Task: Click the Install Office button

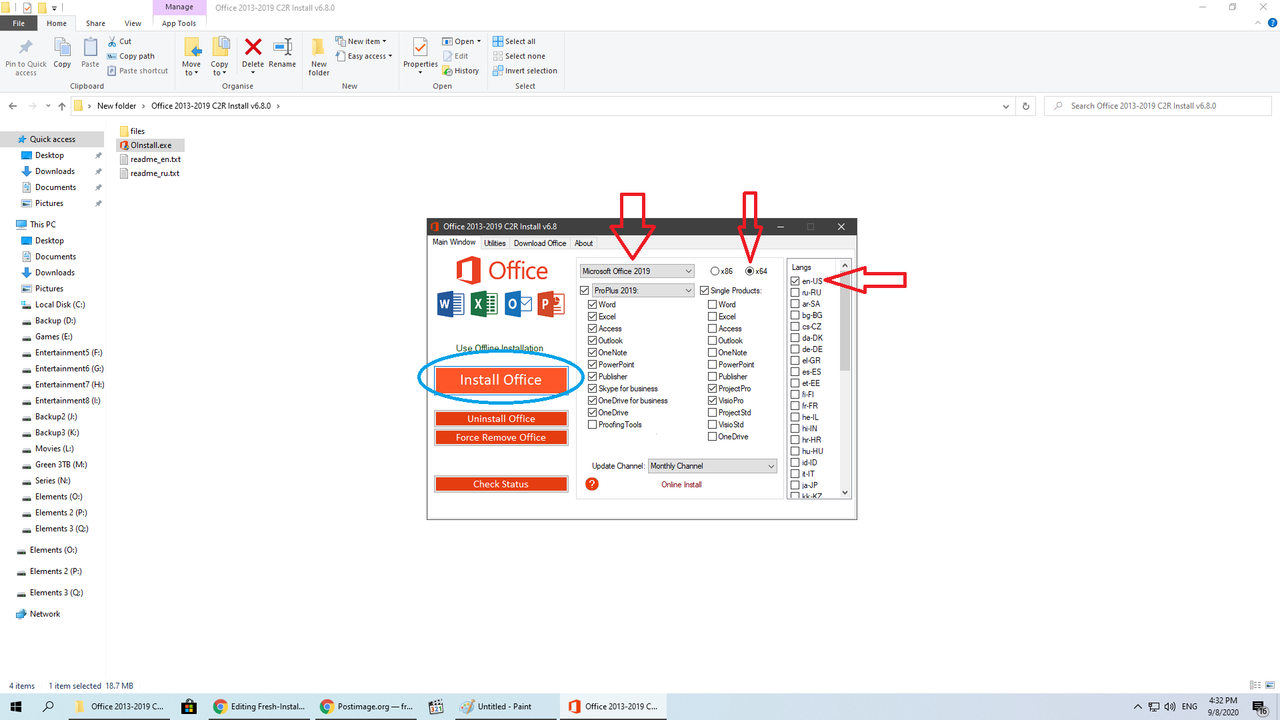Action: click(x=500, y=380)
